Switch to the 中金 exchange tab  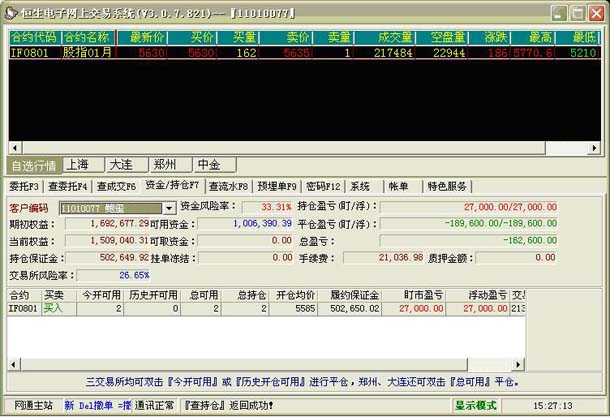(x=215, y=165)
